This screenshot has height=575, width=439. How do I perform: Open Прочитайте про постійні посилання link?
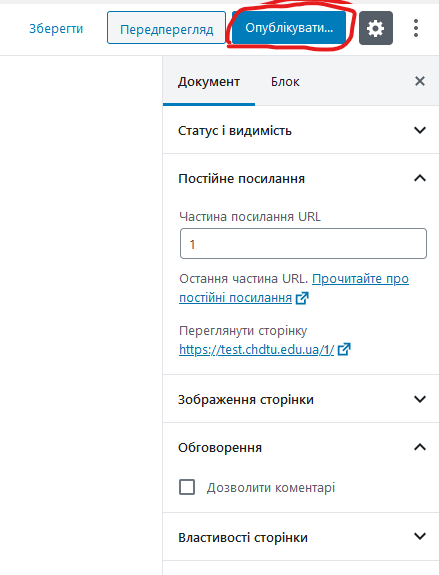click(x=294, y=288)
